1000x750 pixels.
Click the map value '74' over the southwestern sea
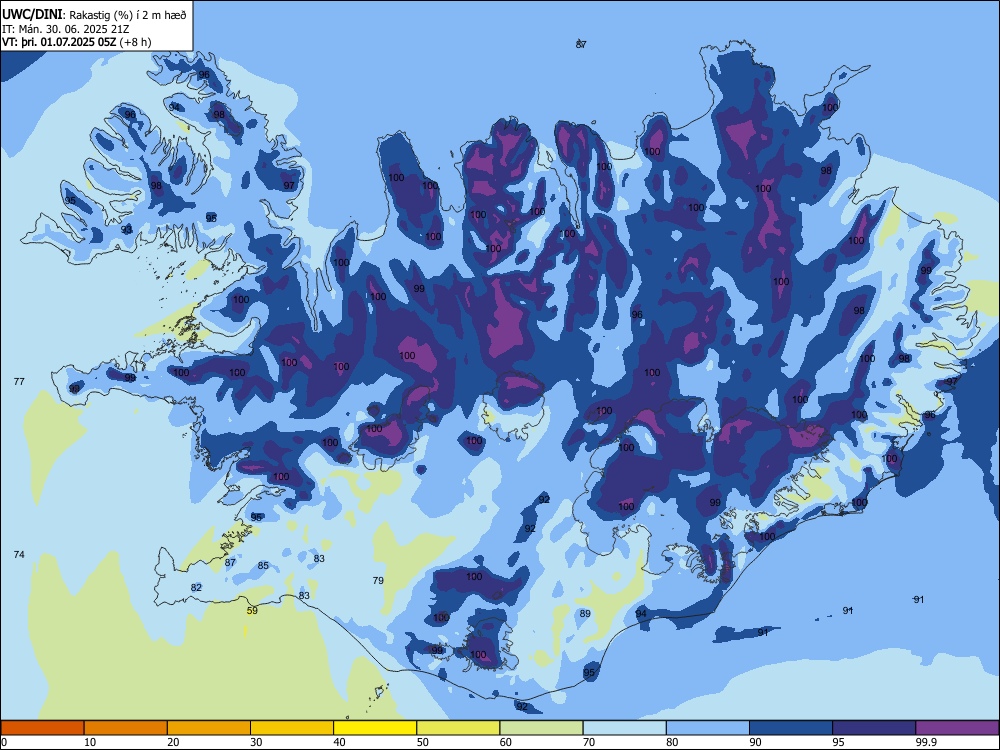click(19, 554)
